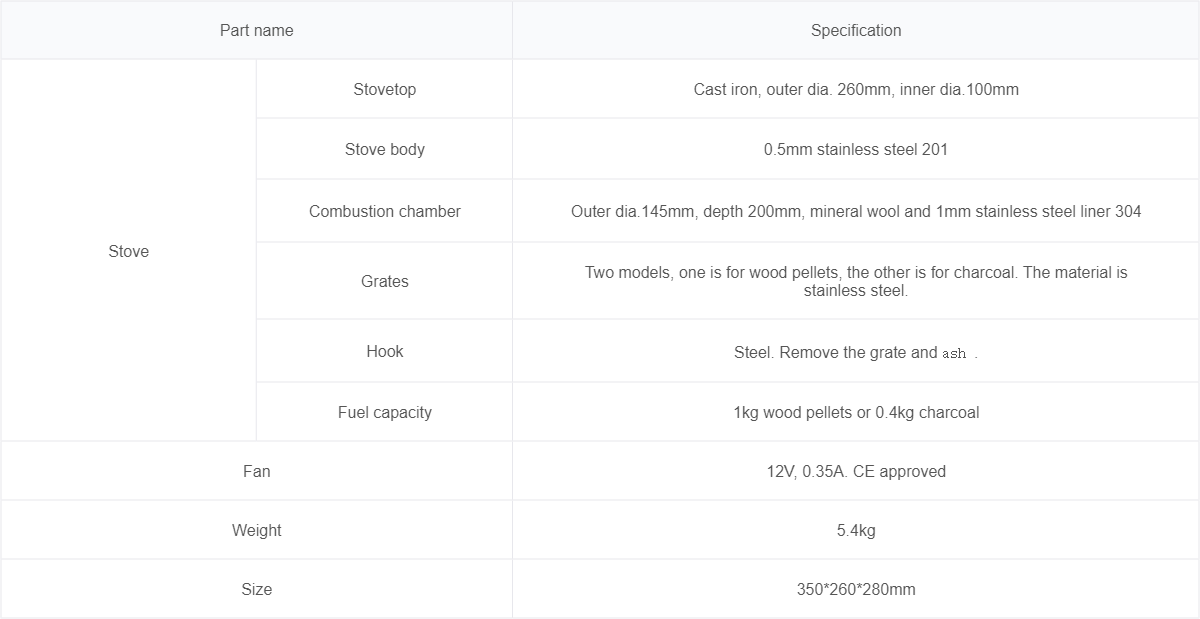The width and height of the screenshot is (1200, 619).
Task: Click the Combustion chamber cell
Action: click(384, 211)
